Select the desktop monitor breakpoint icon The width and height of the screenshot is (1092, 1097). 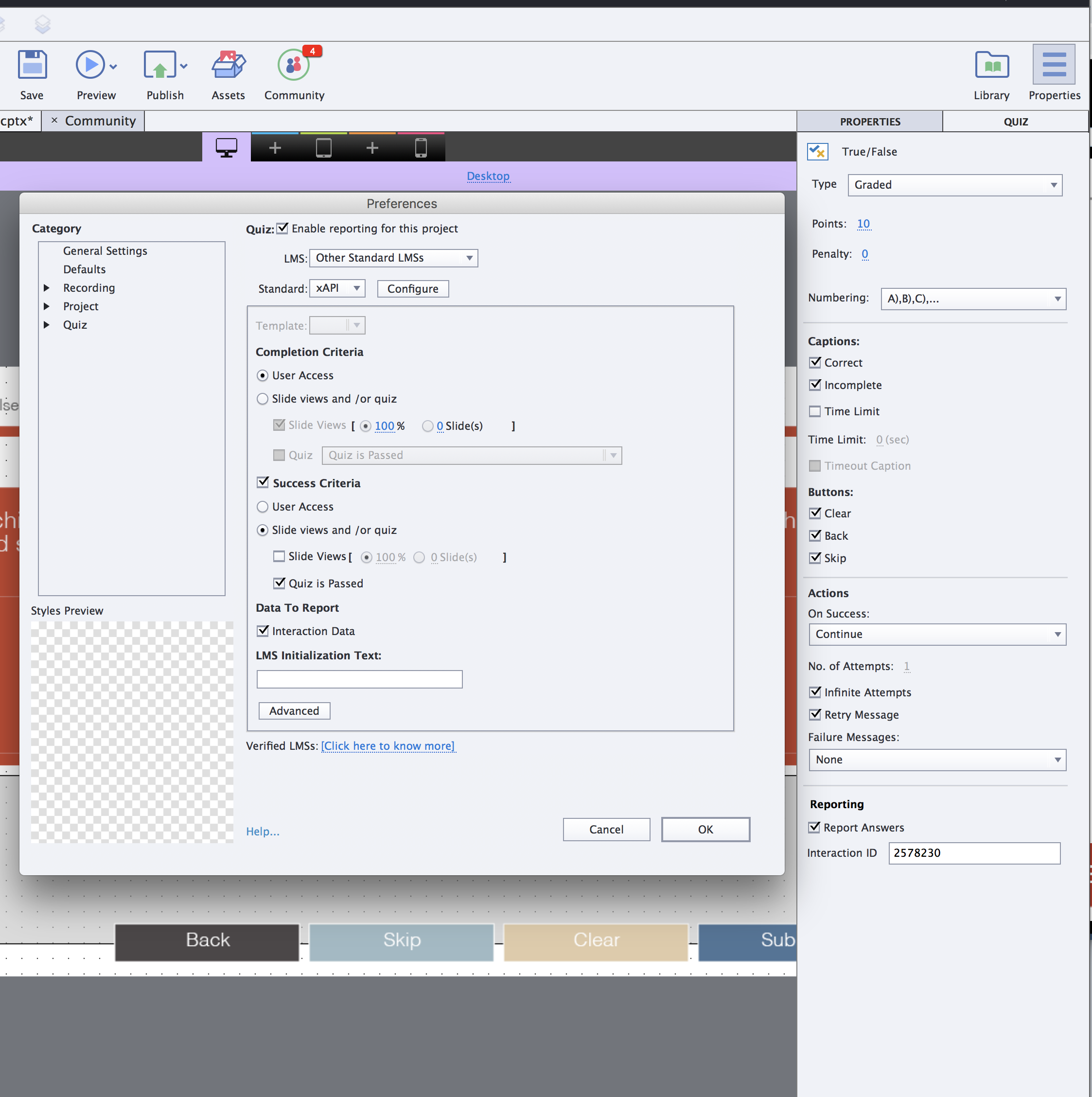(x=226, y=148)
